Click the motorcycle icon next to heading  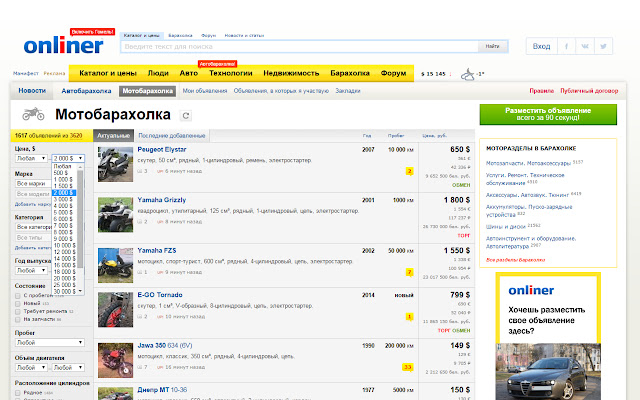(33, 114)
